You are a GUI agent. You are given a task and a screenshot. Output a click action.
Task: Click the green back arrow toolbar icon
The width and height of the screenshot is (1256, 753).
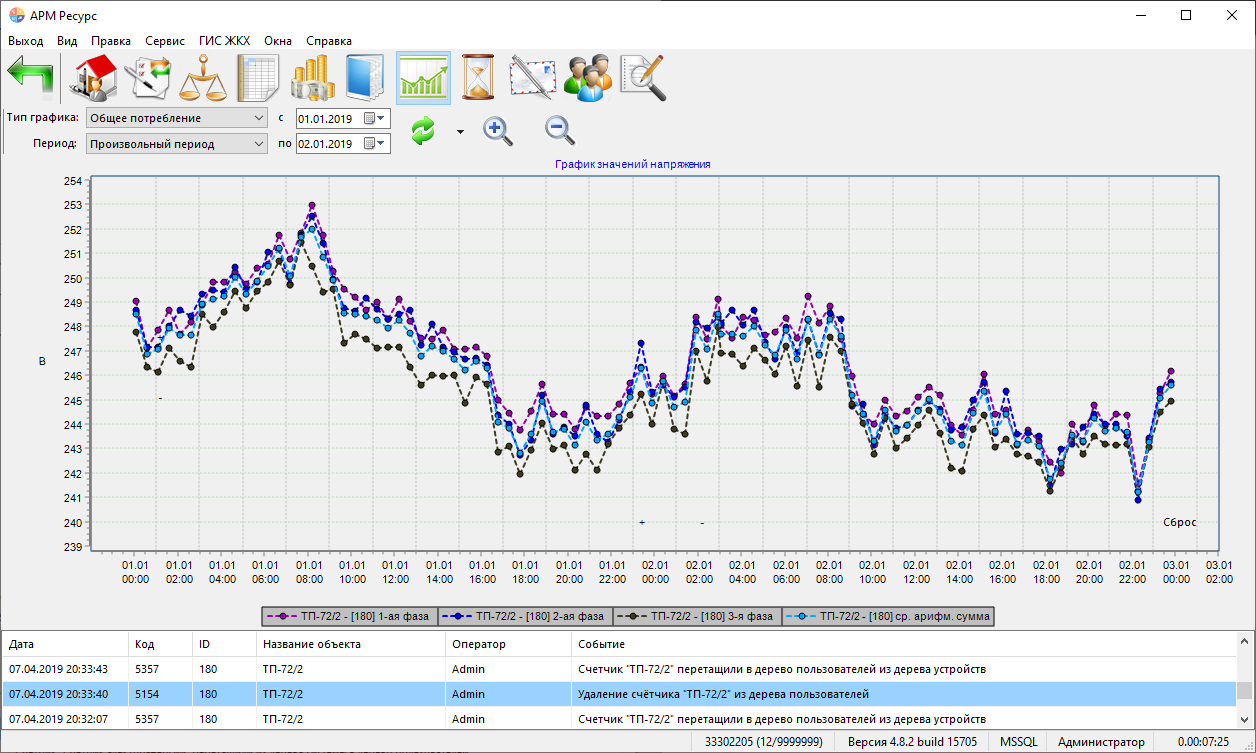pos(30,78)
